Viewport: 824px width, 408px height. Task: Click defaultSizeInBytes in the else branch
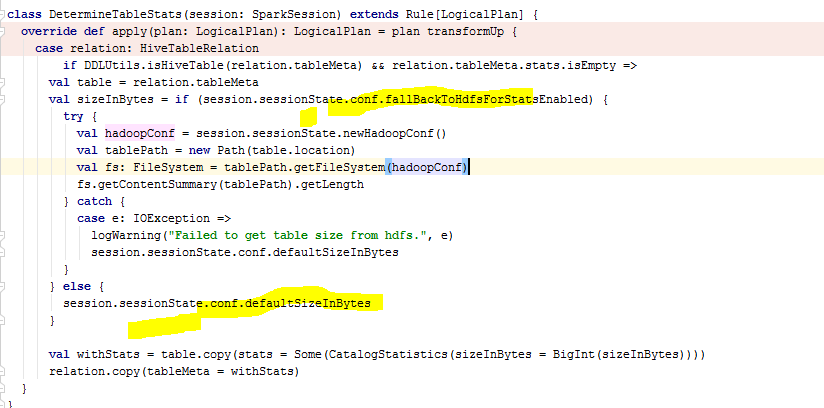pos(308,303)
